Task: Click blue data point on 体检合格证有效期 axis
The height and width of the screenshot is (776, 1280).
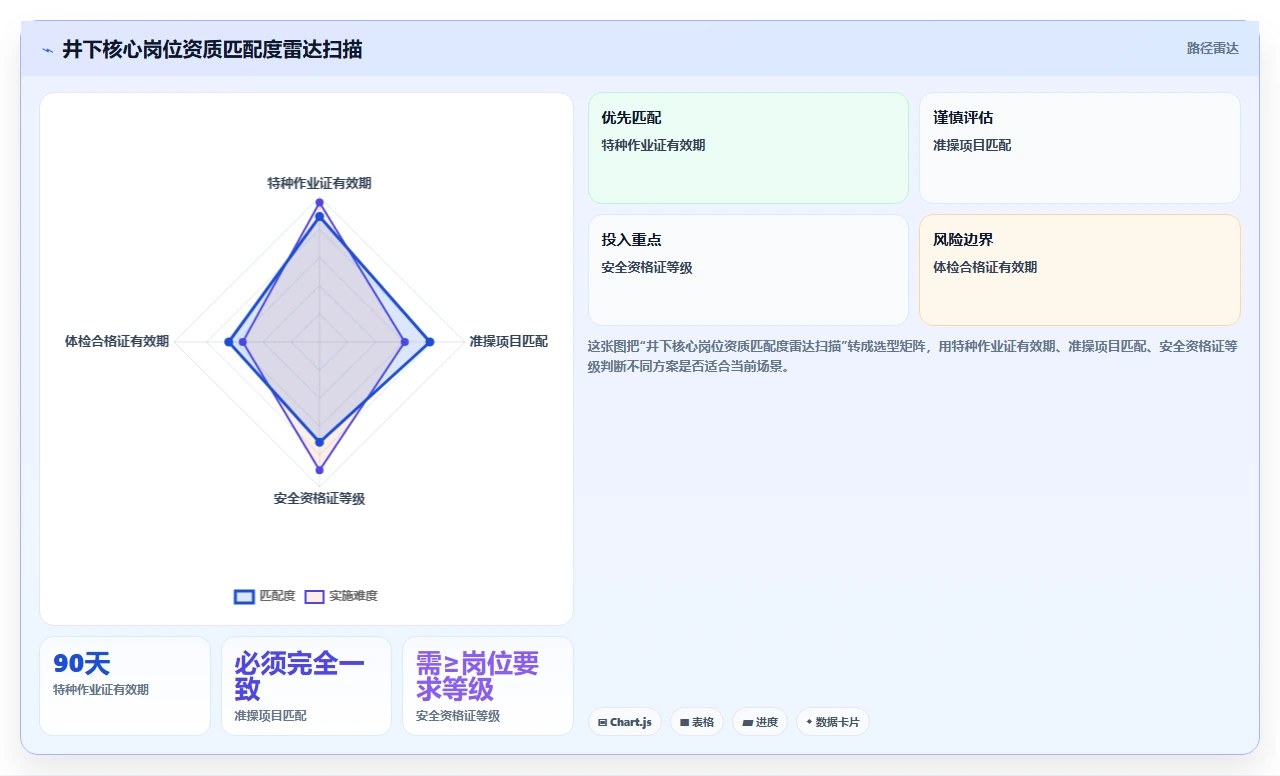Action: coord(228,342)
